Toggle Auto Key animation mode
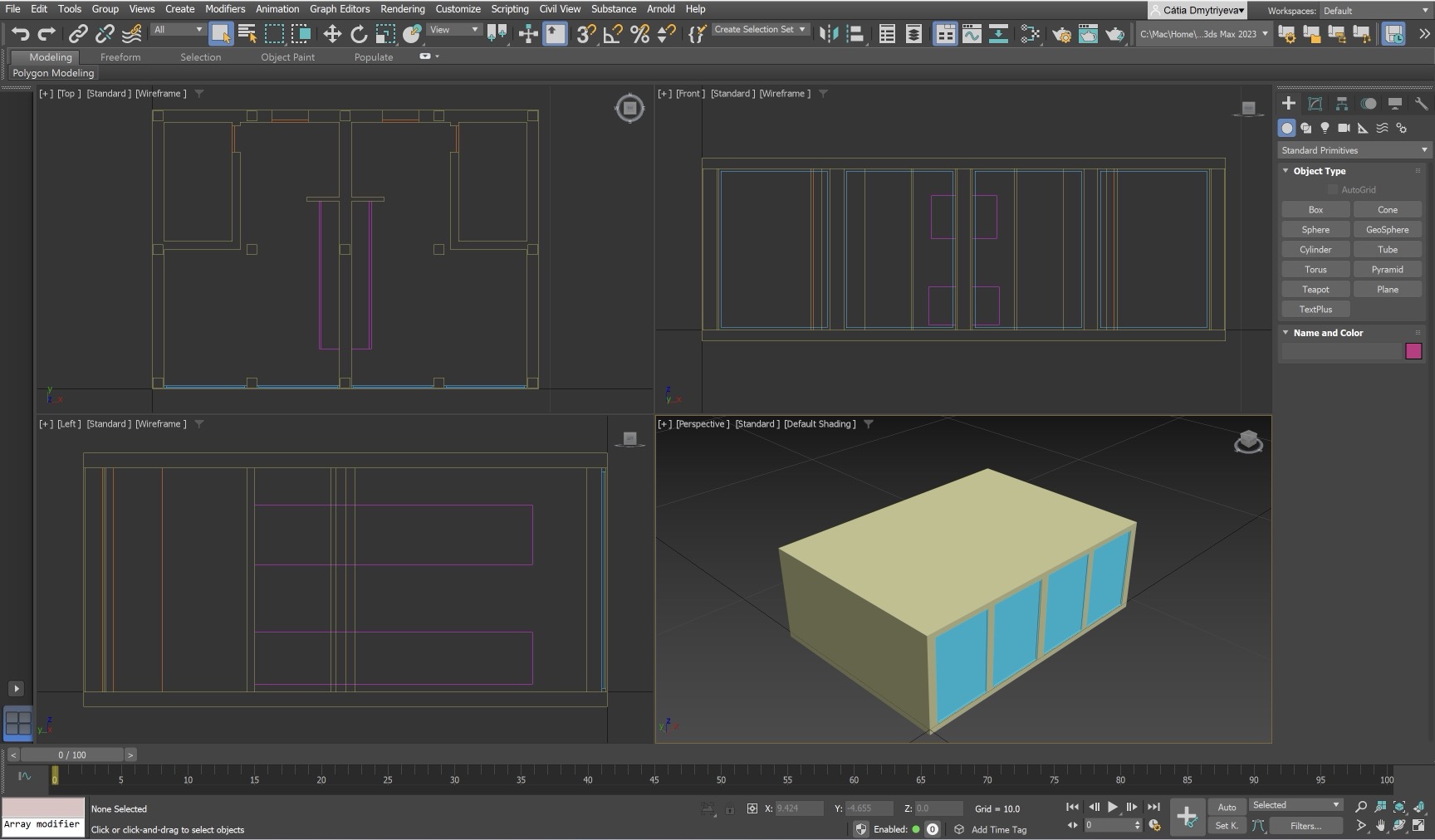Image resolution: width=1435 pixels, height=840 pixels. pyautogui.click(x=1227, y=807)
